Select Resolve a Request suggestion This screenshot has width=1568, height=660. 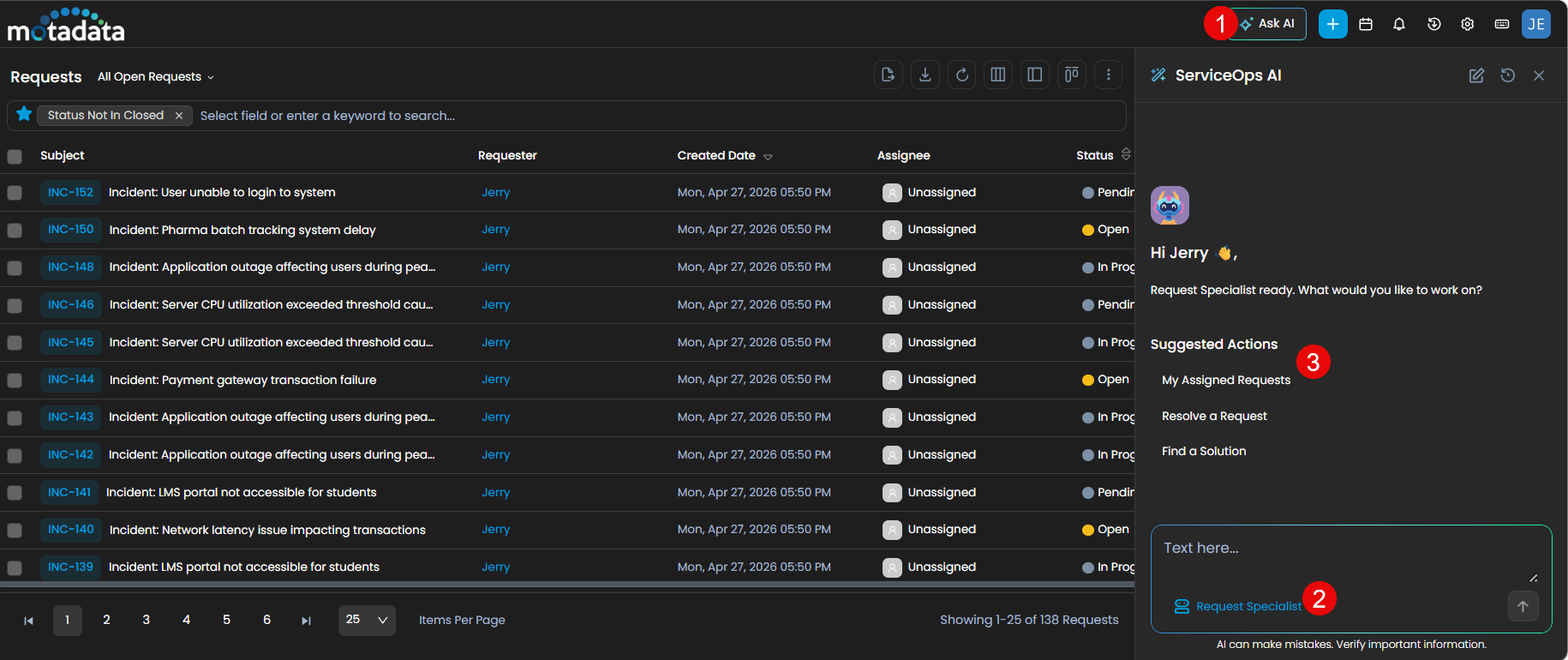(x=1214, y=416)
